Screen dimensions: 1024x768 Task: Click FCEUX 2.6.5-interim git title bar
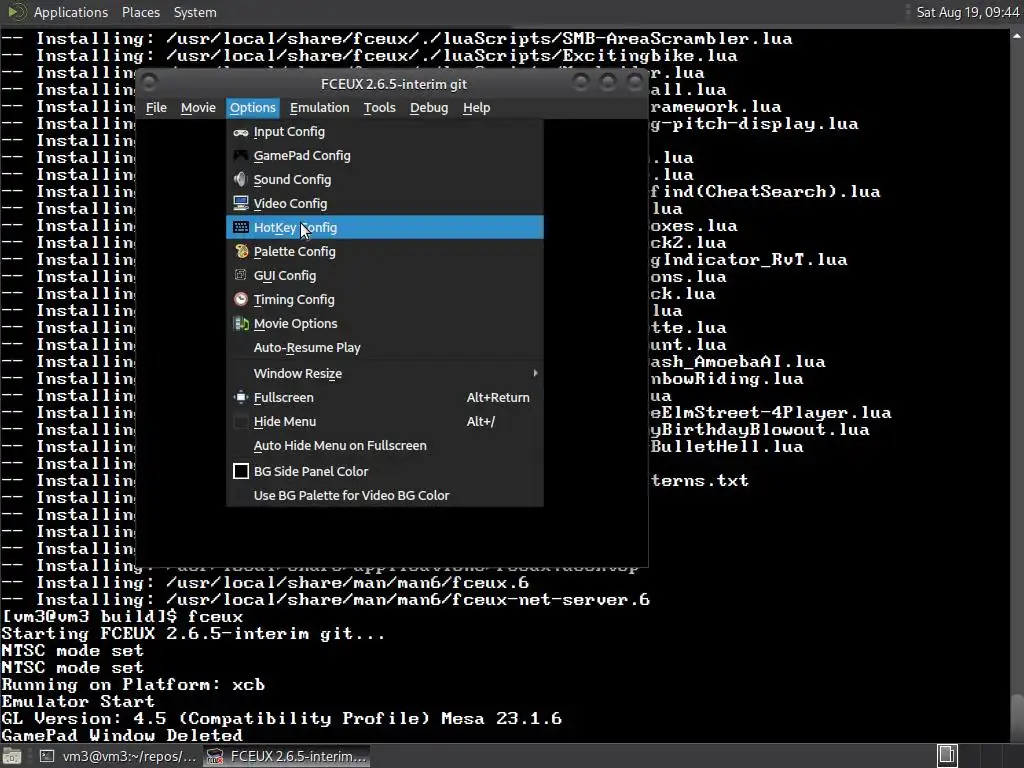pos(394,84)
